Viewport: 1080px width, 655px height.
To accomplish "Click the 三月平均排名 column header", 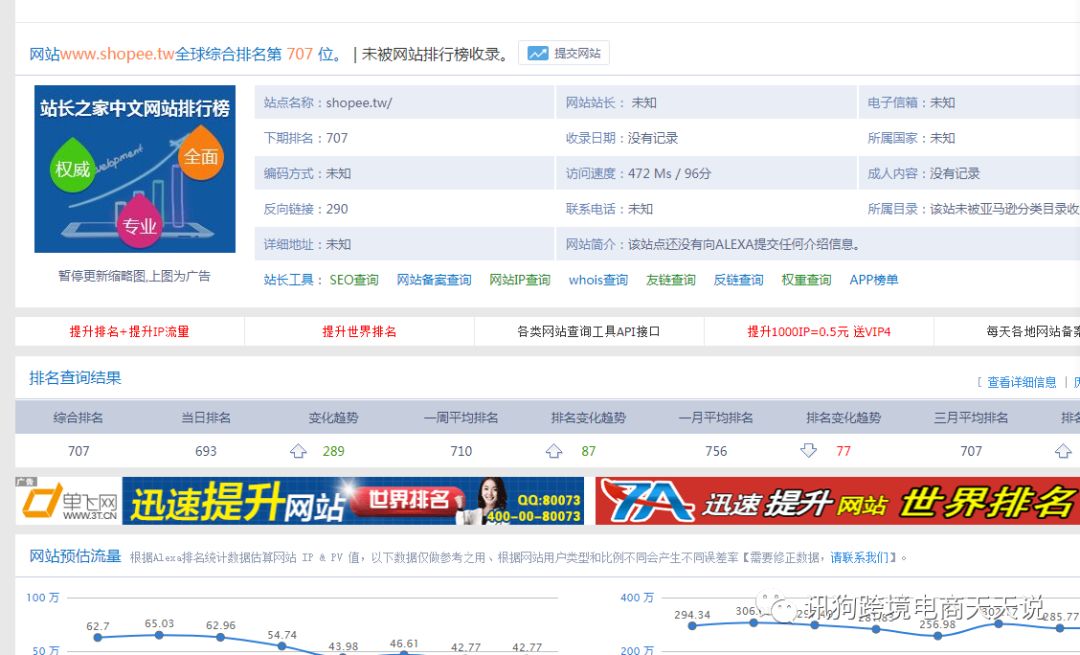I will point(971,417).
